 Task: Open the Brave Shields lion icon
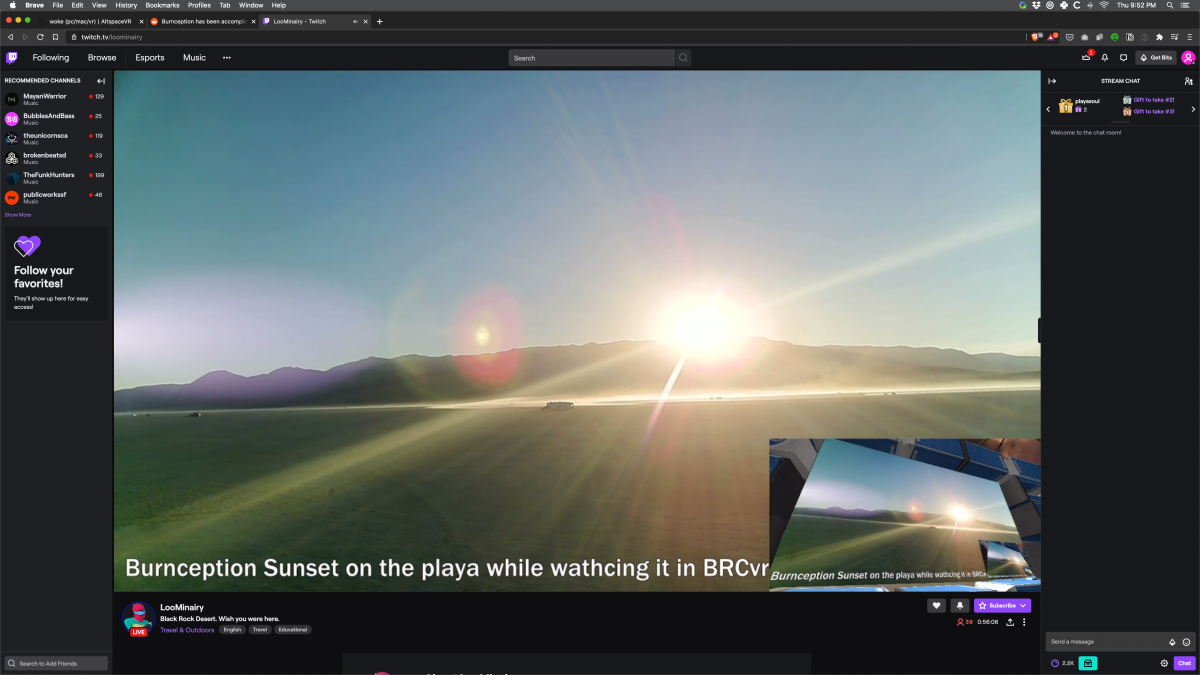(x=1036, y=37)
